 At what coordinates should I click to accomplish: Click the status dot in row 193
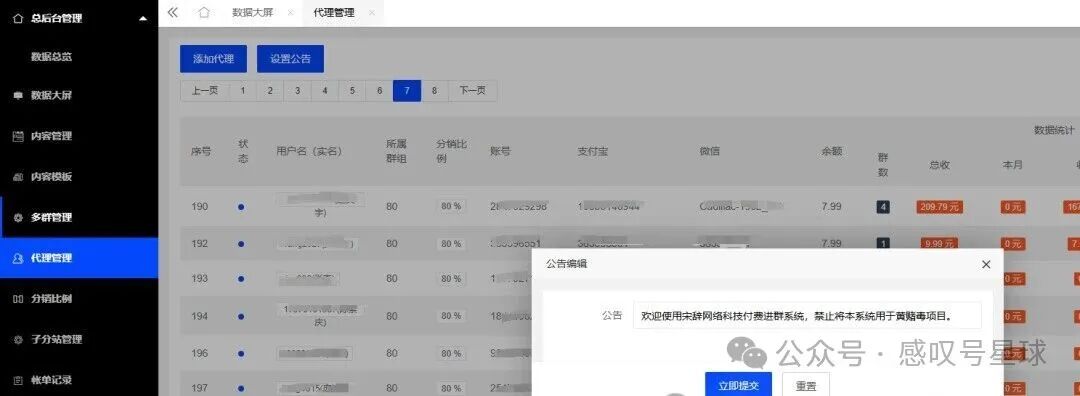tap(240, 279)
